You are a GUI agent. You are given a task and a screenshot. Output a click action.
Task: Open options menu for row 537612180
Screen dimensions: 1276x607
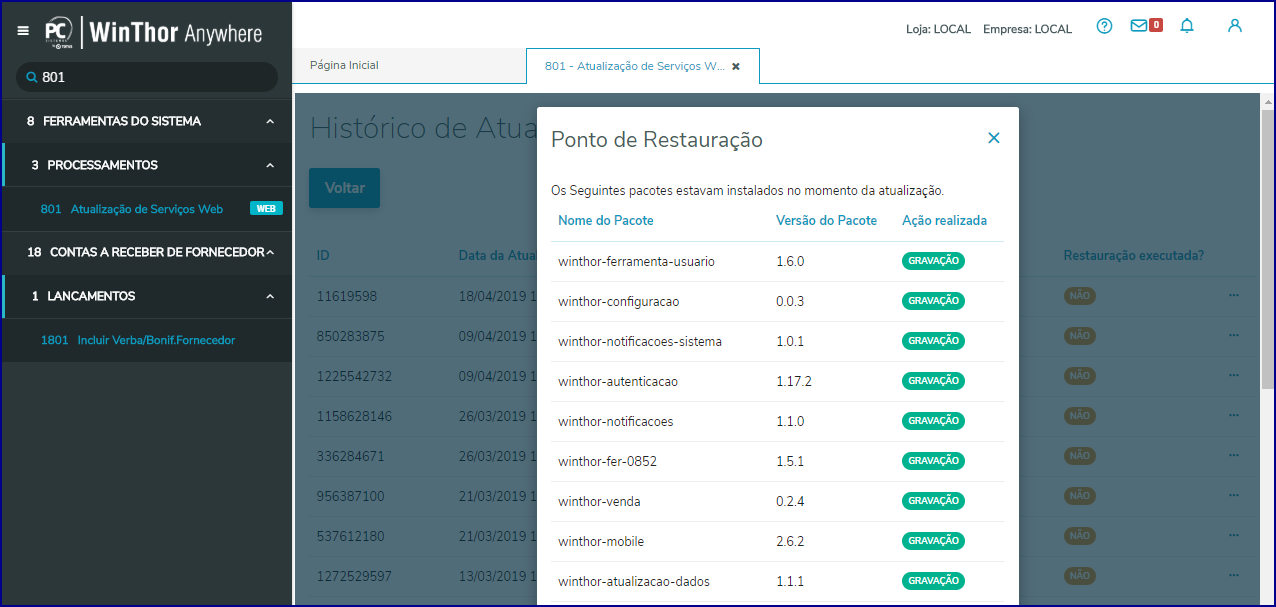click(x=1234, y=535)
